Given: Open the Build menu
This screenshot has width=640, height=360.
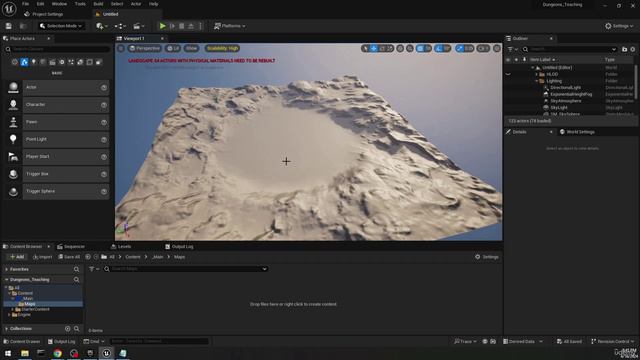Looking at the screenshot, I should click(98, 4).
